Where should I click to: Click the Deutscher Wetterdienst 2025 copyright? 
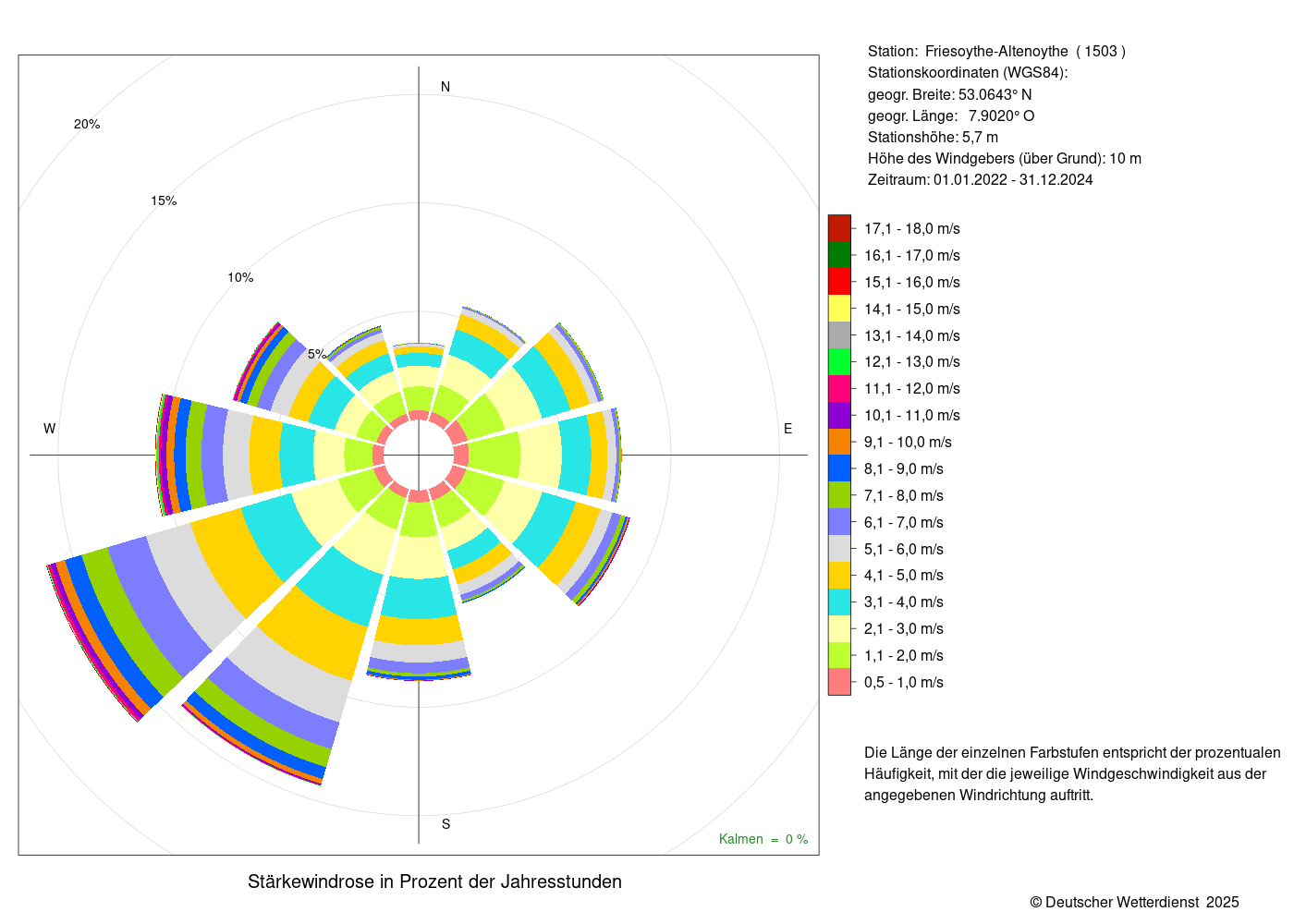[1135, 902]
